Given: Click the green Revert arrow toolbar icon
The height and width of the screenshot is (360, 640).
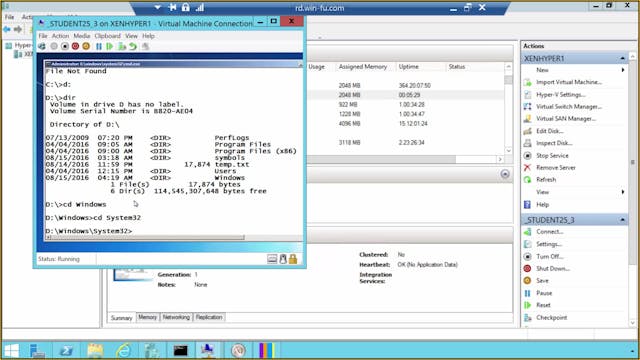Looking at the screenshot, I should [x=133, y=47].
